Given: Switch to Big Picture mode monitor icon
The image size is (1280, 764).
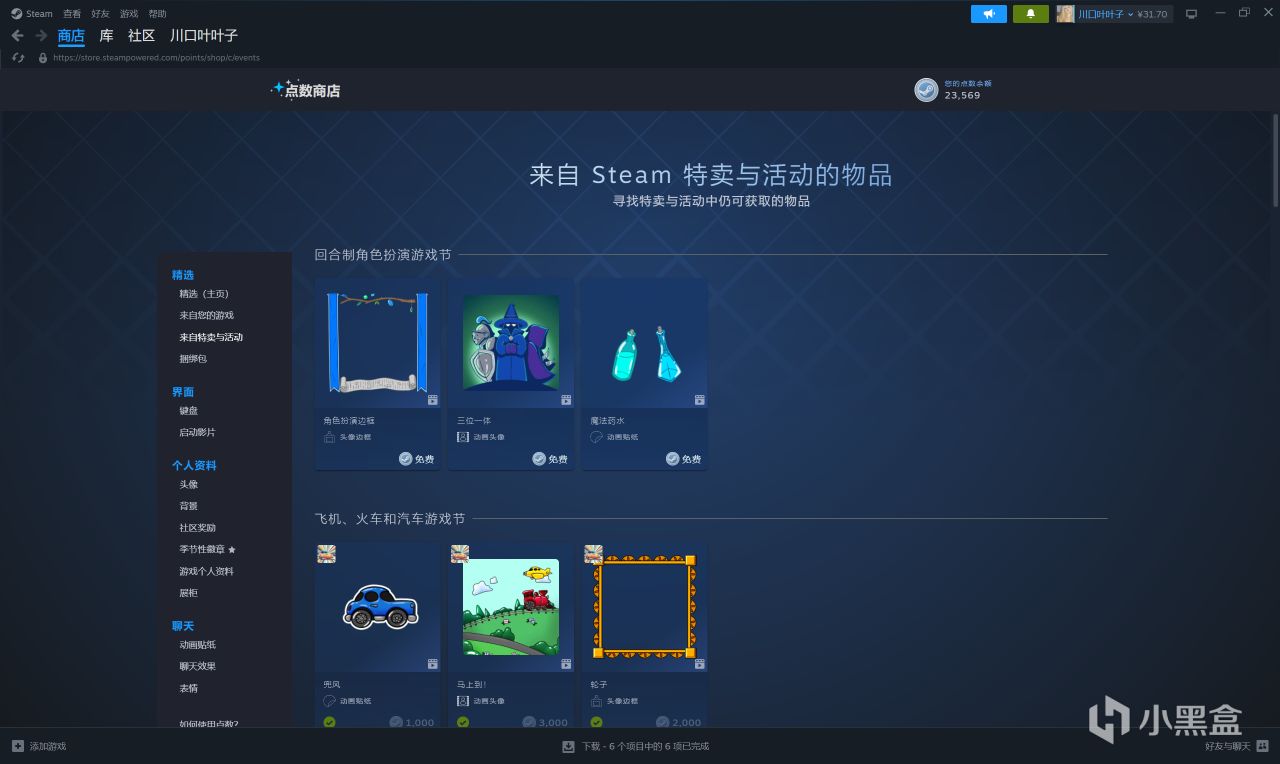Looking at the screenshot, I should click(1191, 14).
